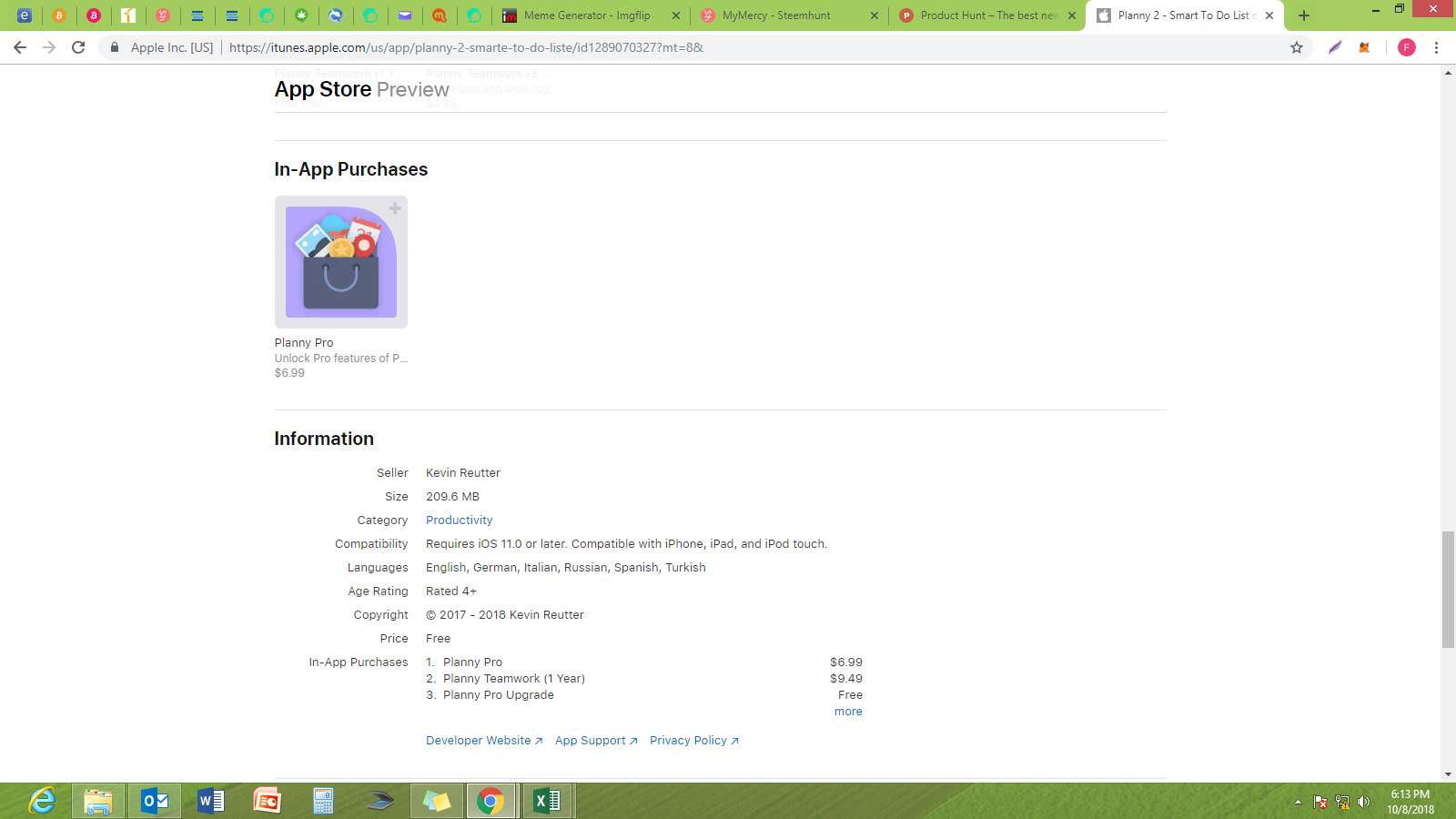Image resolution: width=1456 pixels, height=819 pixels.
Task: Click the browser forward arrow
Action: click(49, 47)
